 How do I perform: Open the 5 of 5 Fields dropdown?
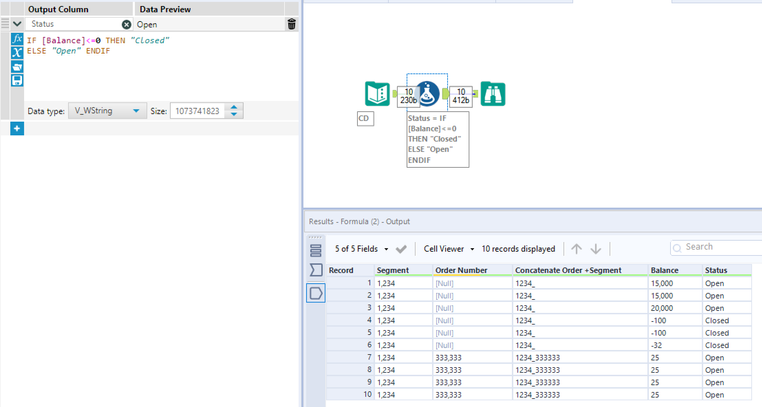point(362,249)
